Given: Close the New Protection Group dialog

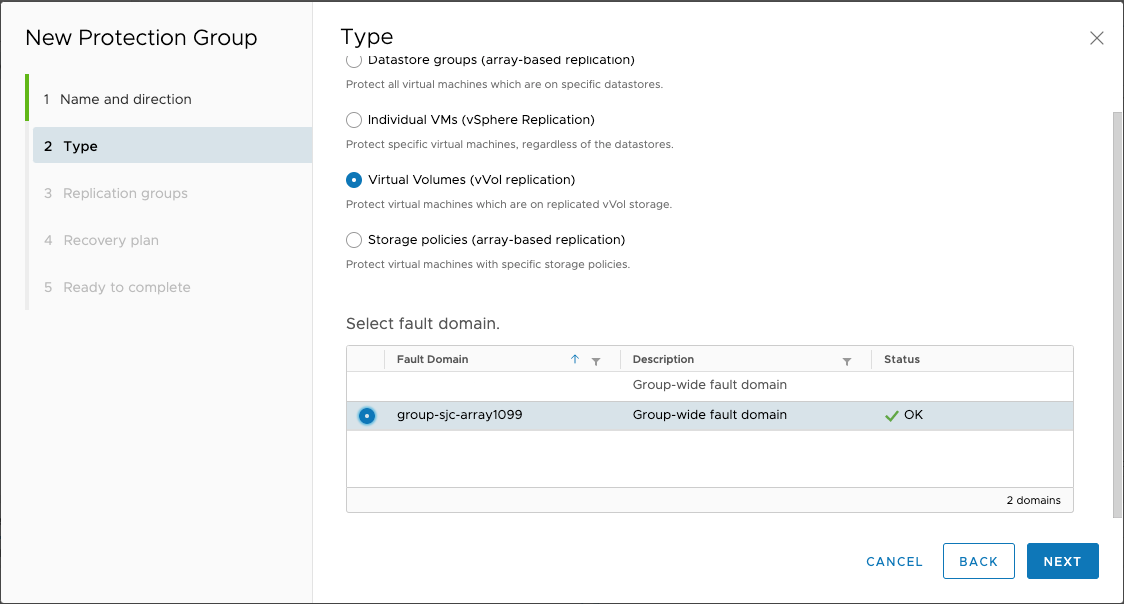Looking at the screenshot, I should point(1096,38).
